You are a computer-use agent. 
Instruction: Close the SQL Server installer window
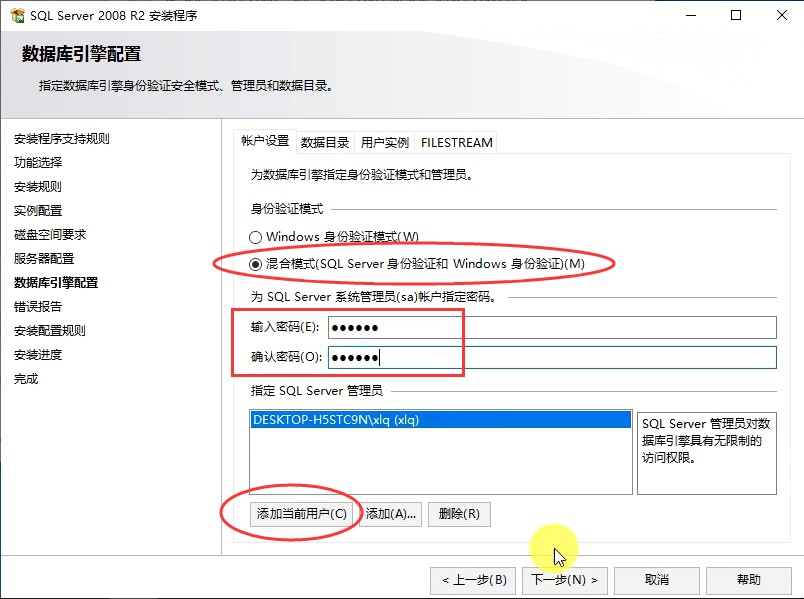[781, 15]
